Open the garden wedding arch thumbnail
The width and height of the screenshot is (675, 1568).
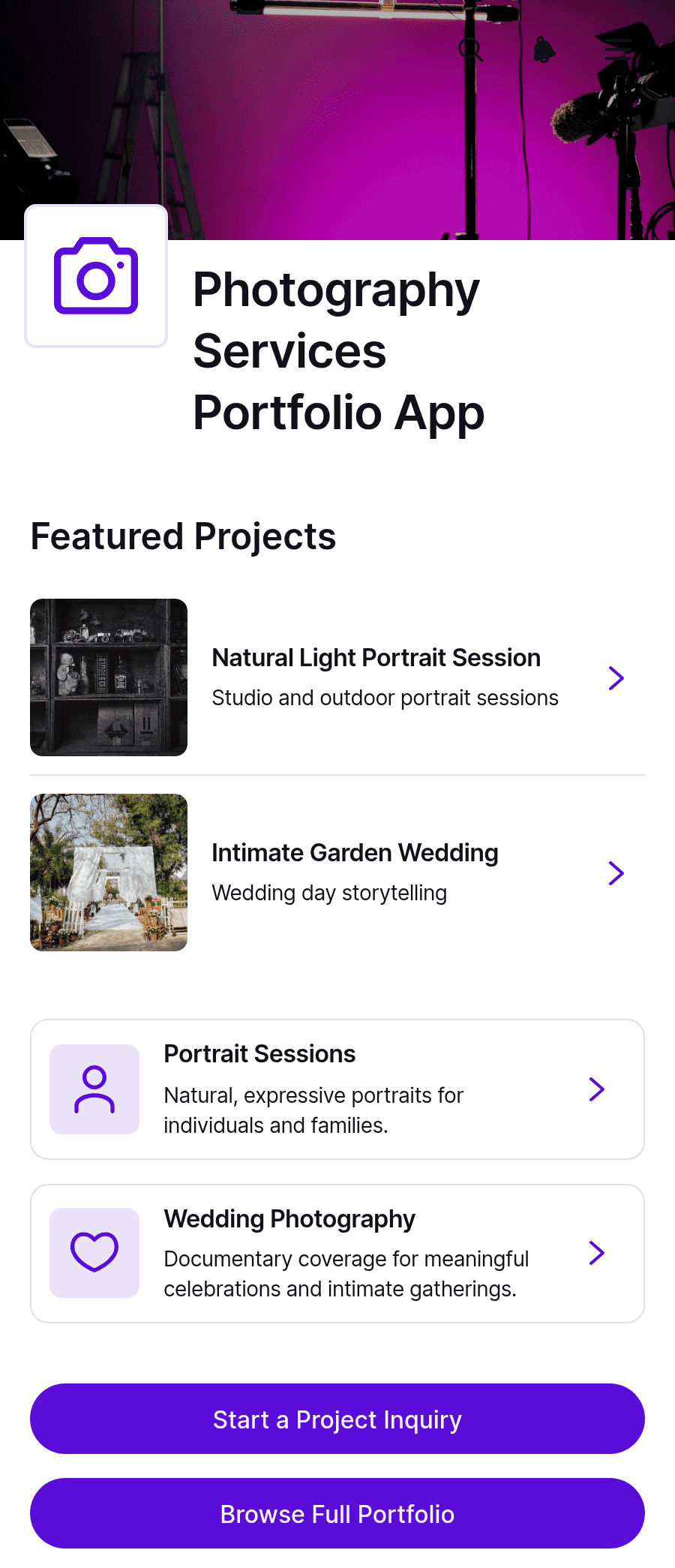click(x=109, y=873)
